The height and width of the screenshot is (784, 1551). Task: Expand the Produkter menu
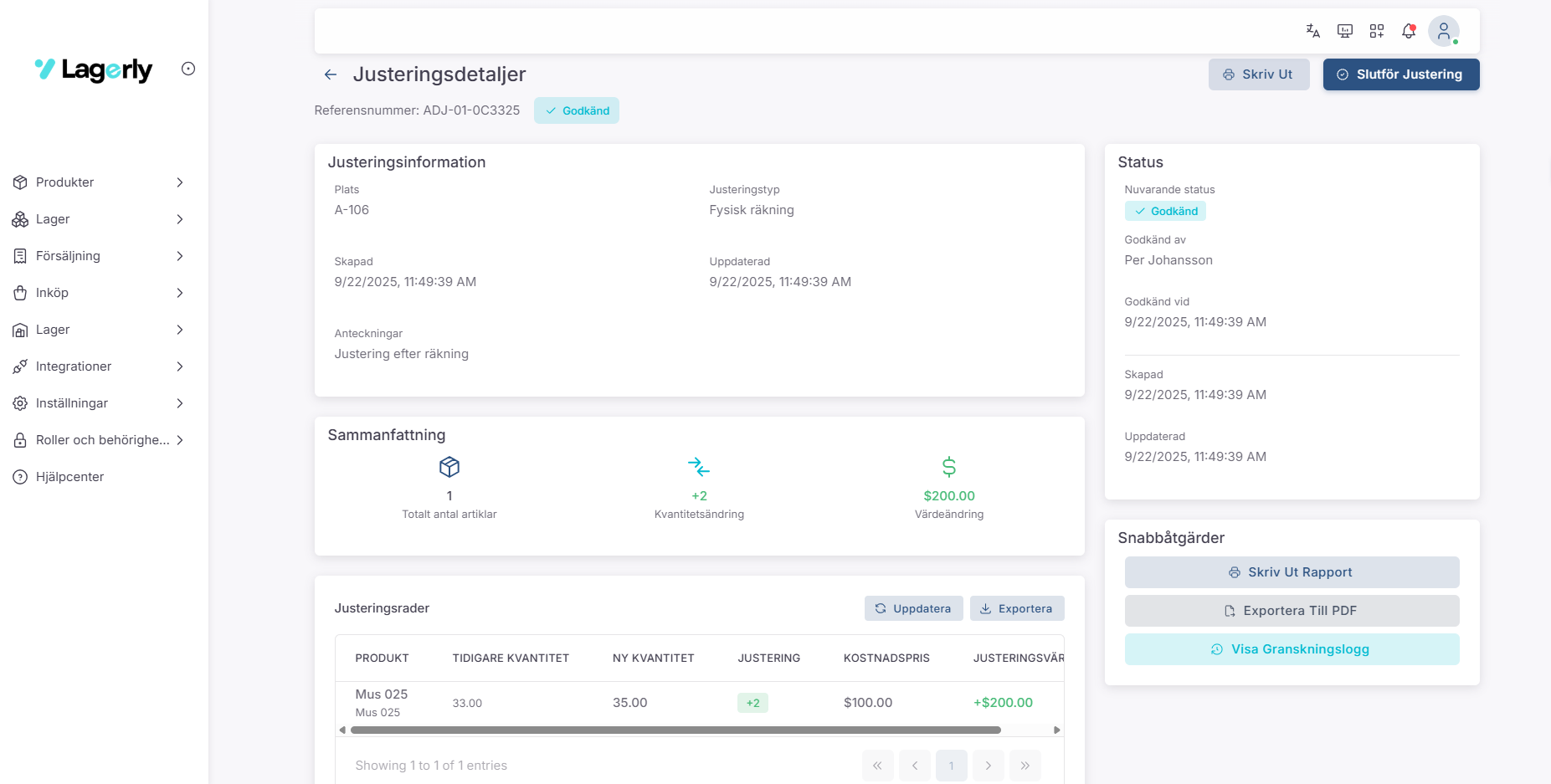(98, 182)
